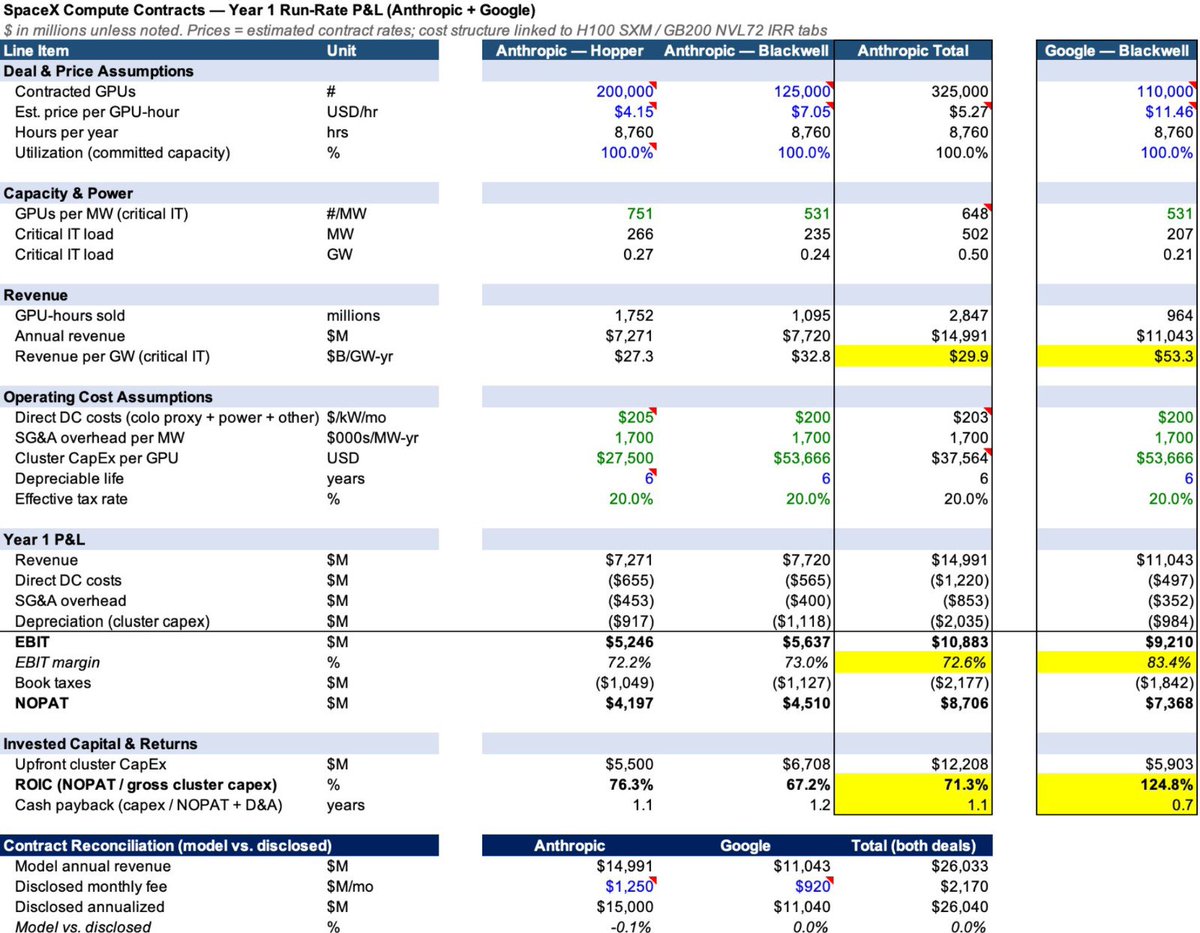Select the 'Operating Cost Assumptions' section header
This screenshot has height=933, width=1200.
coord(108,397)
